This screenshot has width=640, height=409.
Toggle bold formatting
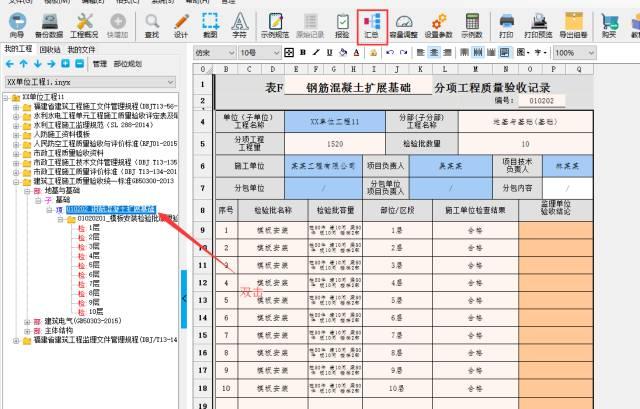pyautogui.click(x=302, y=53)
